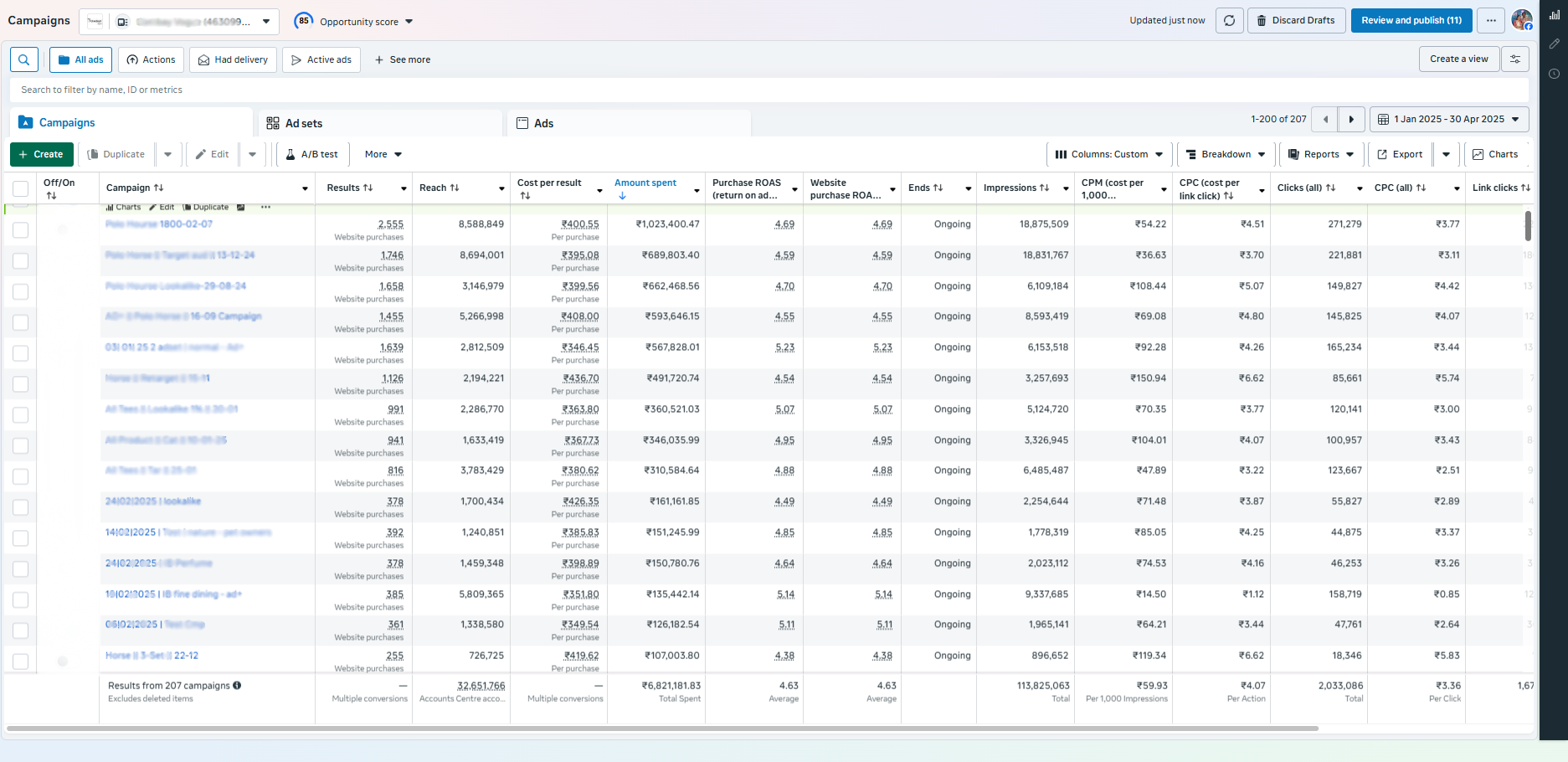
Task: Select the checkbox for the first campaign row
Action: [x=21, y=230]
